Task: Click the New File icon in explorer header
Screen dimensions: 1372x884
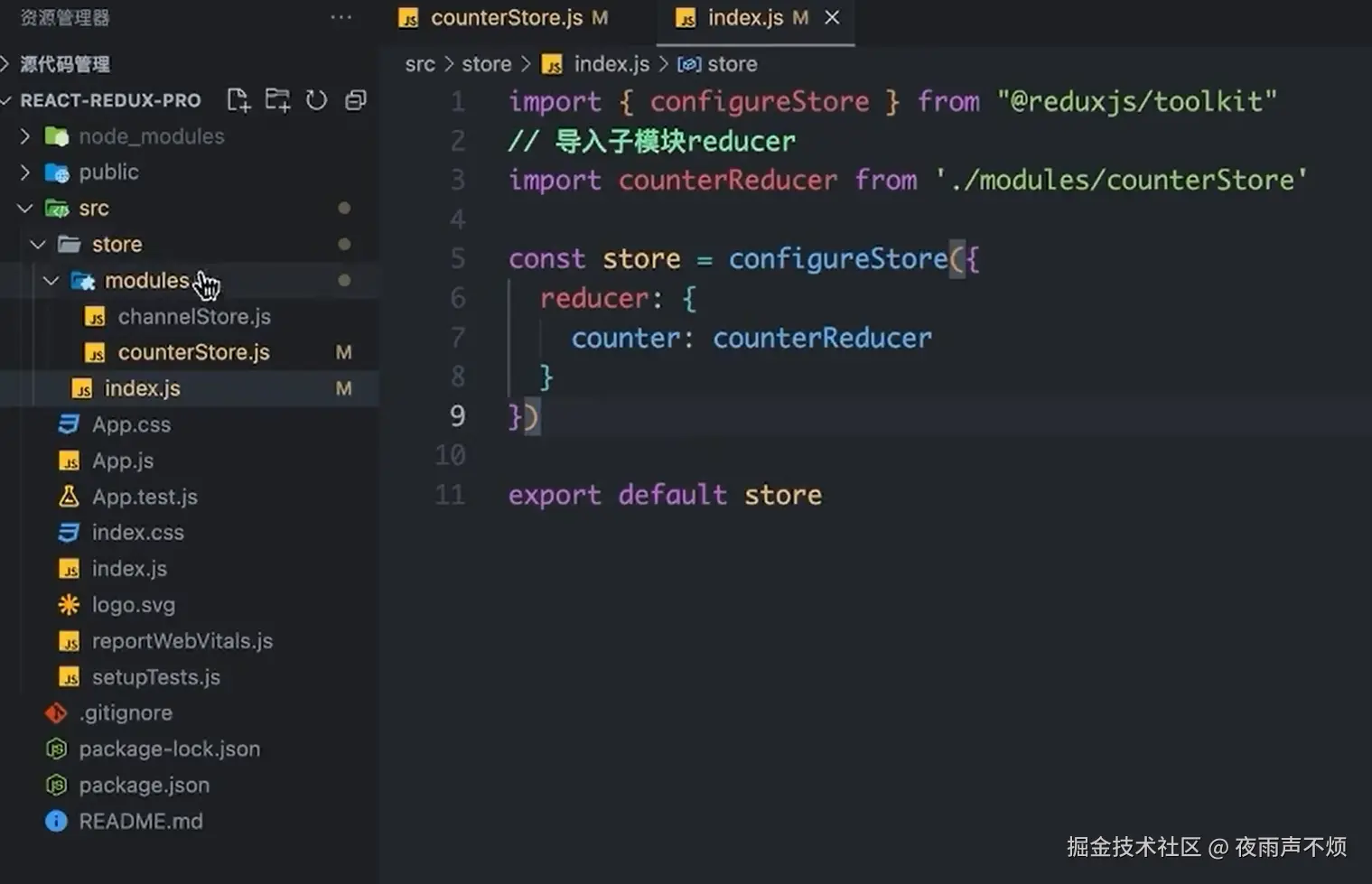Action: pyautogui.click(x=238, y=100)
